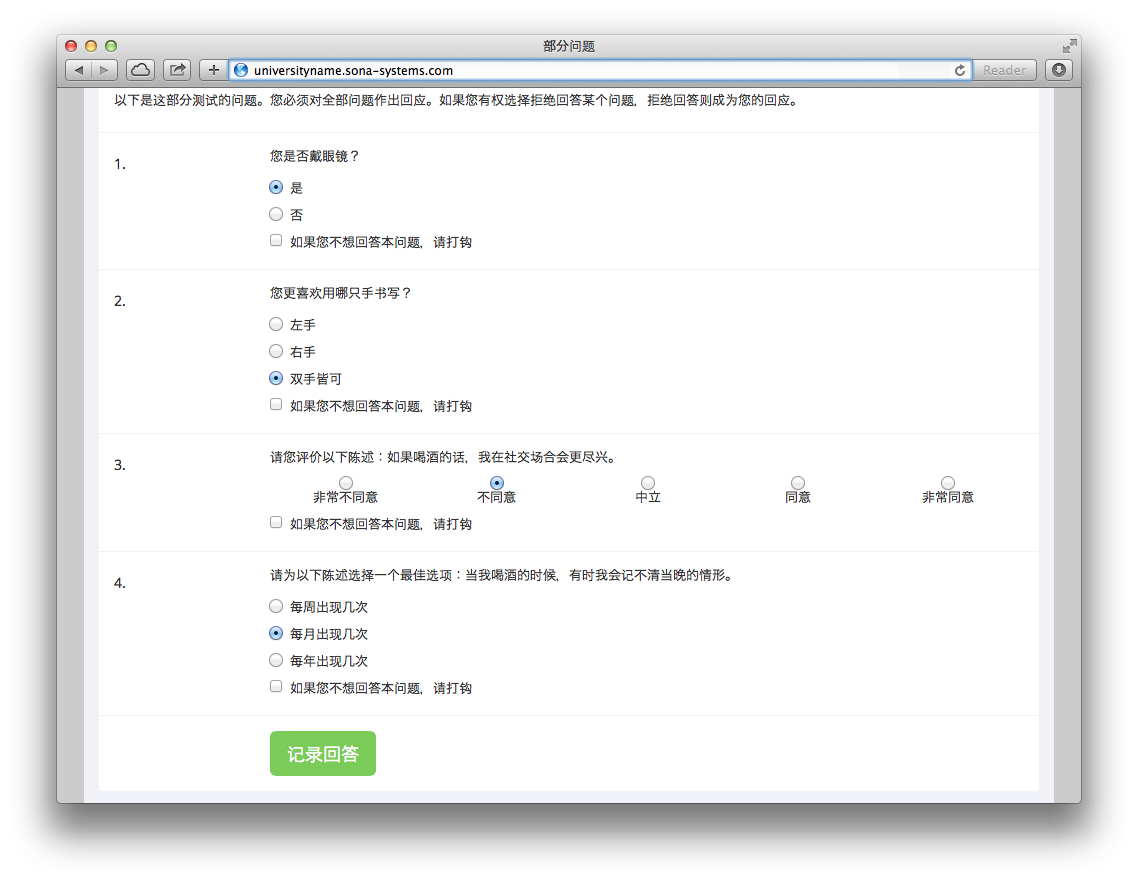Select 每周出现几次 option
This screenshot has width=1138, height=882.
(276, 606)
